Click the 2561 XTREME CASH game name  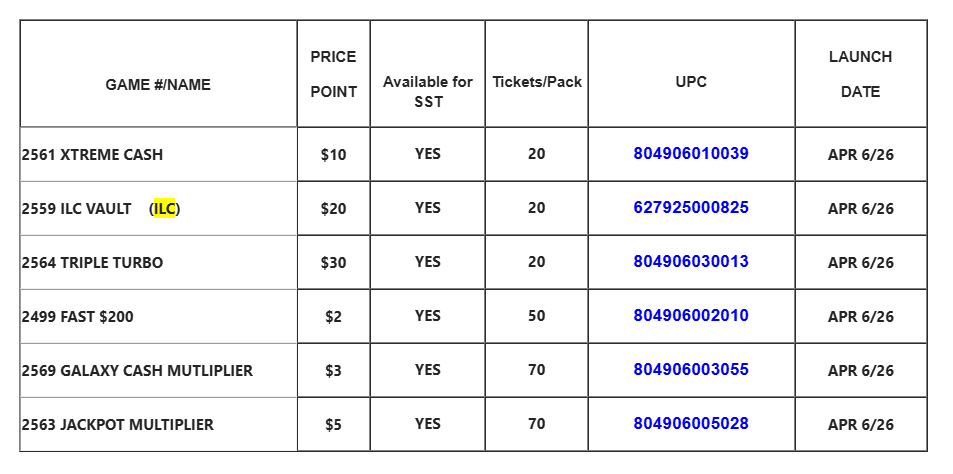tap(92, 155)
